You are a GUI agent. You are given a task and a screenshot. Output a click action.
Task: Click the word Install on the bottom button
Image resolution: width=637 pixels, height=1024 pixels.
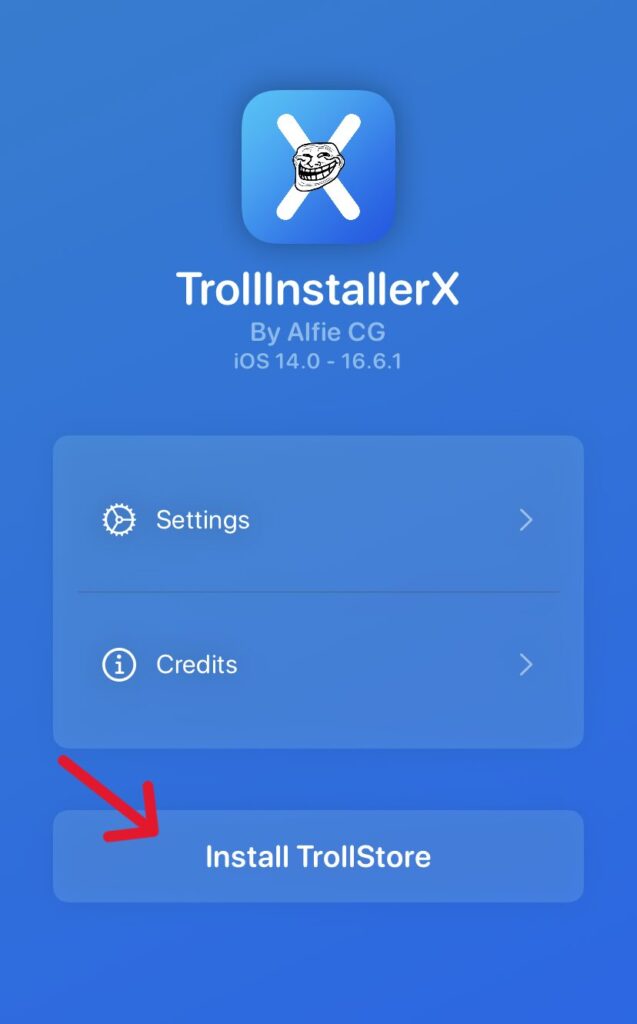(247, 857)
